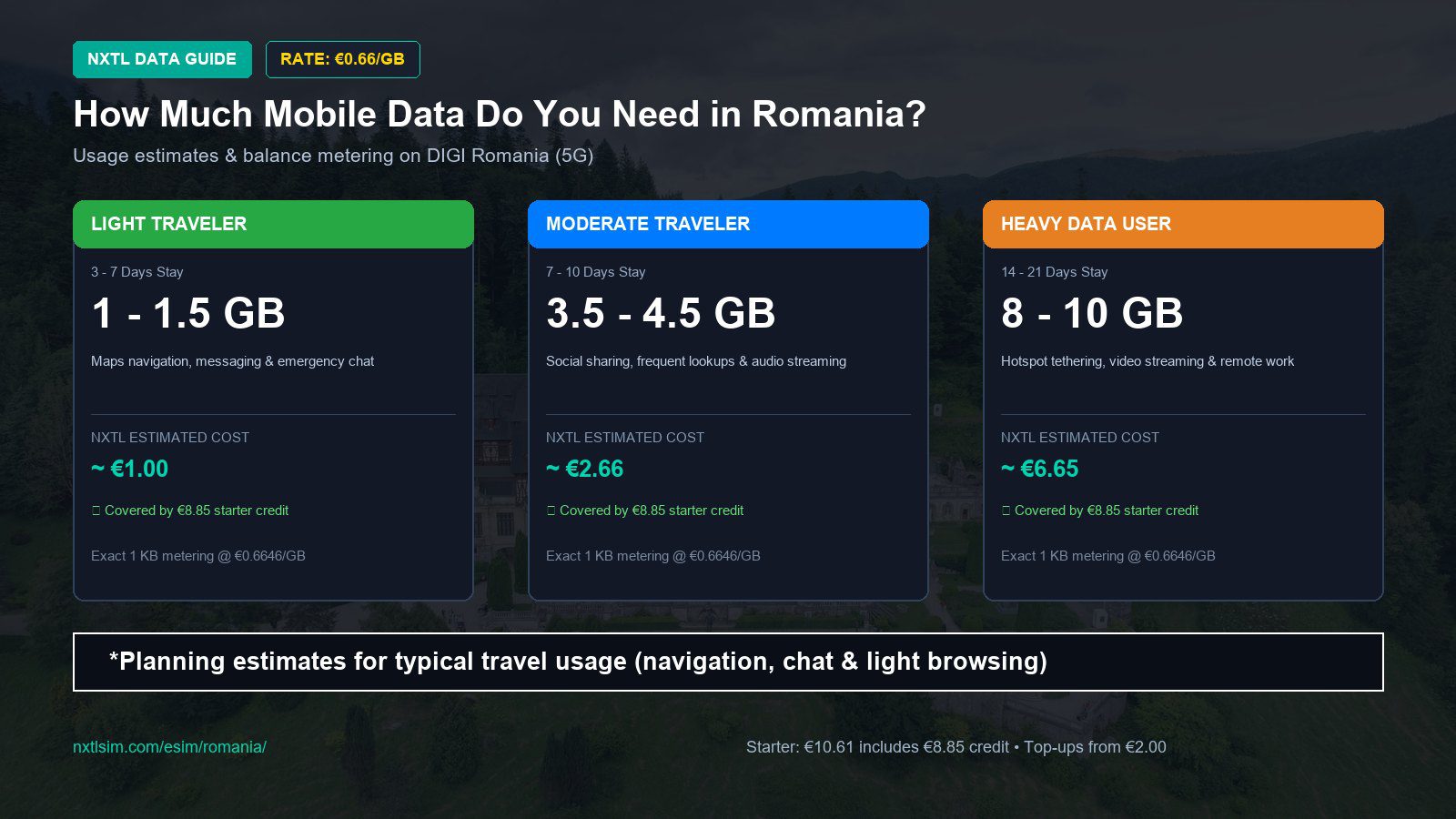Click NXTL ESTIMATED COST label in Heavy Data User card
This screenshot has width=1456, height=819.
coord(1080,438)
